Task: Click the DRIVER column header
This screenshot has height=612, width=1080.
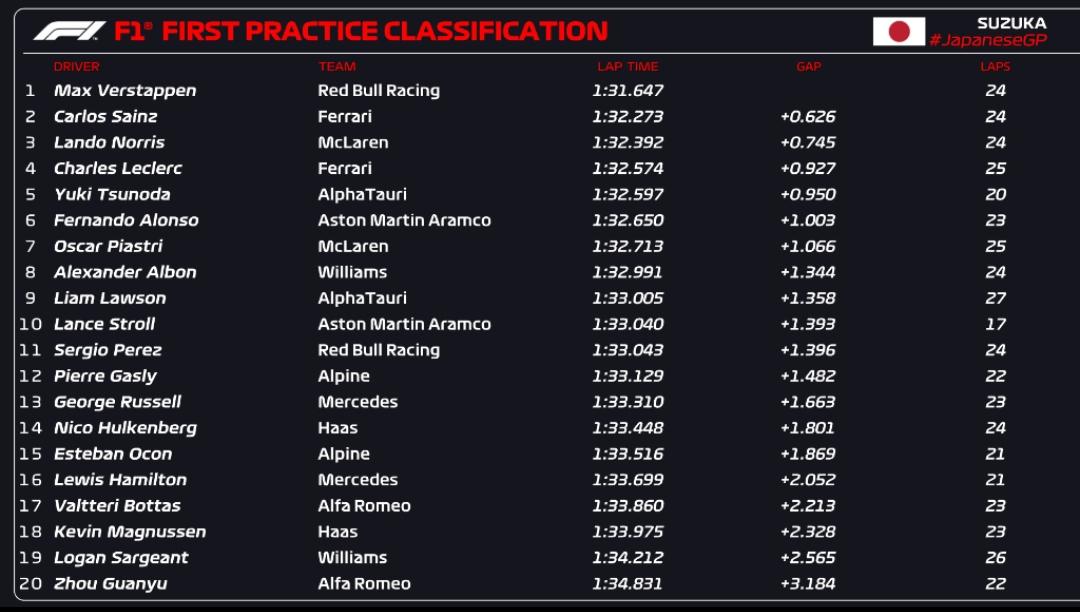Action: point(76,67)
